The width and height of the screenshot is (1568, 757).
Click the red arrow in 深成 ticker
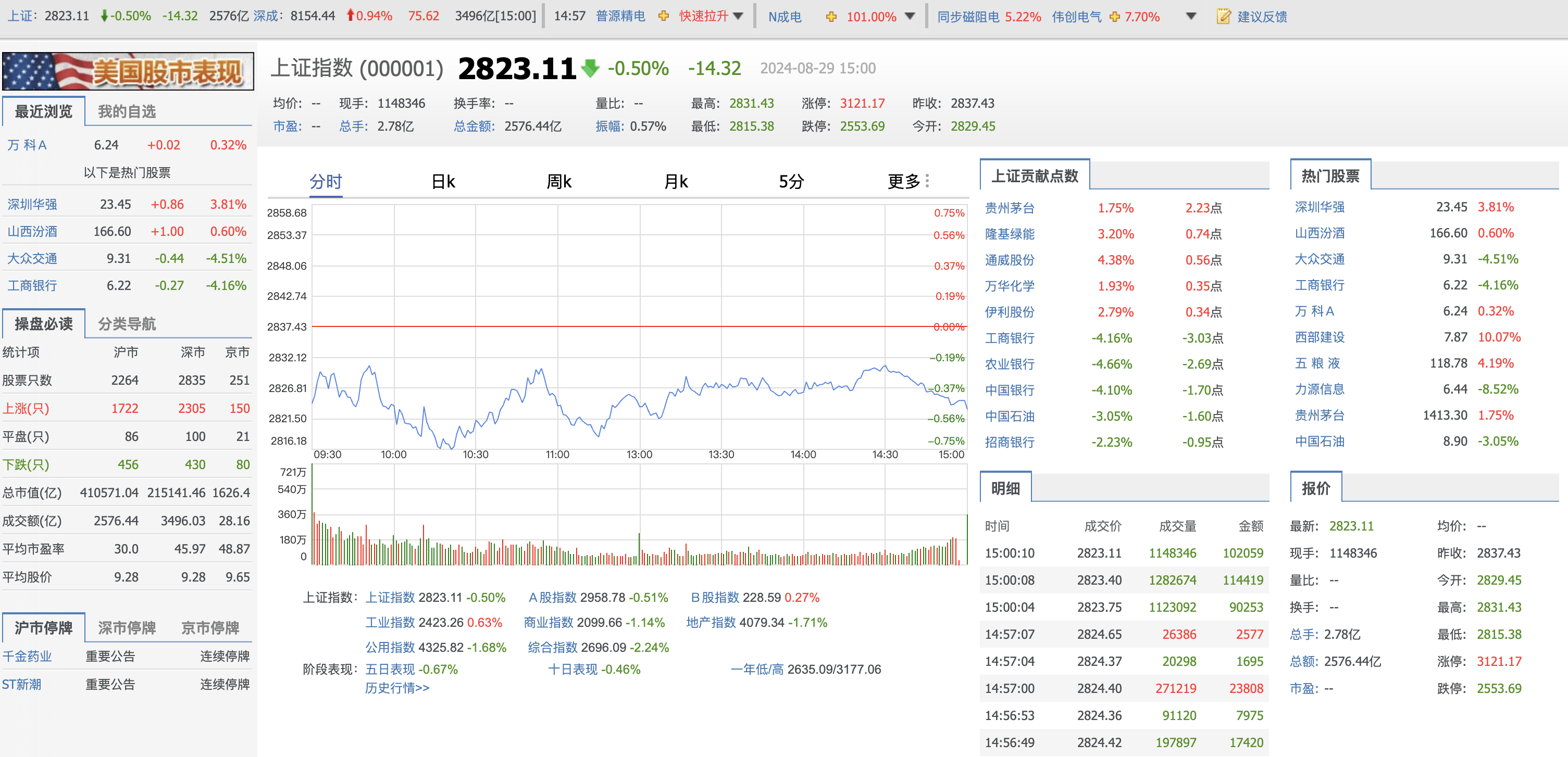click(350, 15)
